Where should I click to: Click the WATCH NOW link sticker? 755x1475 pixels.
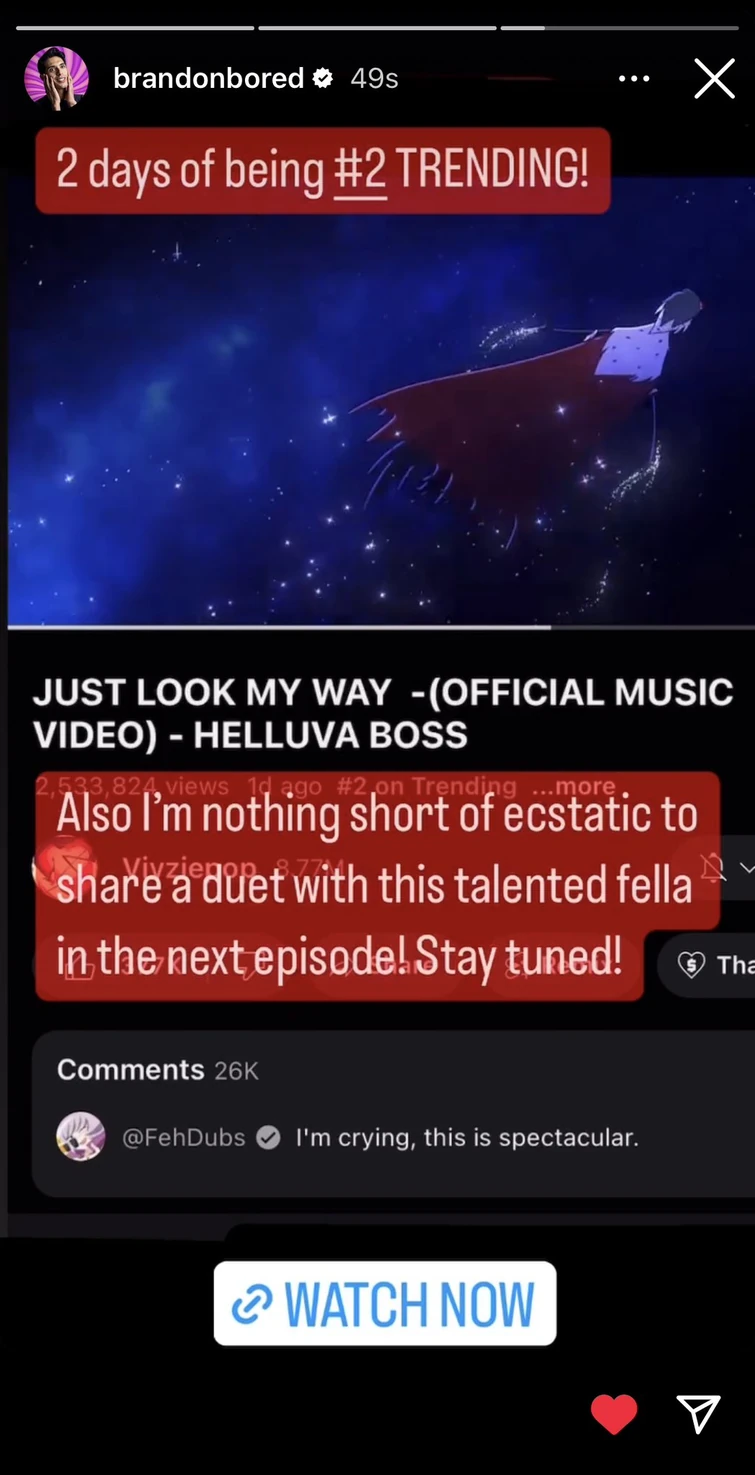[x=385, y=1304]
